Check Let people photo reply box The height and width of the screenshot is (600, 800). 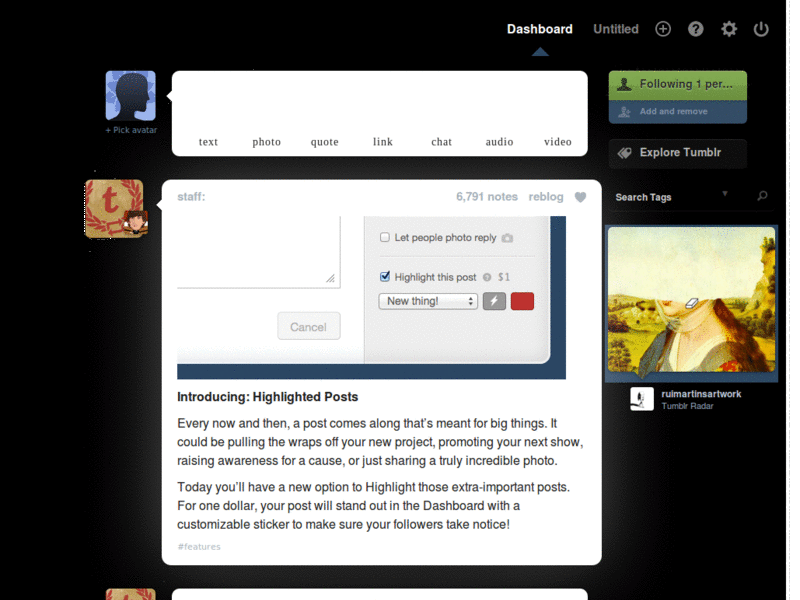click(385, 237)
